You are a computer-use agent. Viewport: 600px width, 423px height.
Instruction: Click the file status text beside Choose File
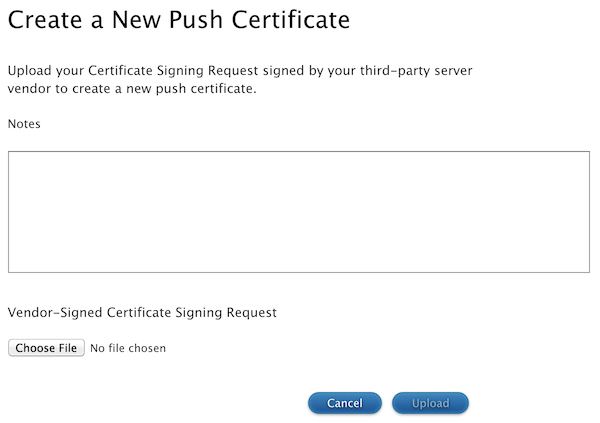tap(128, 348)
